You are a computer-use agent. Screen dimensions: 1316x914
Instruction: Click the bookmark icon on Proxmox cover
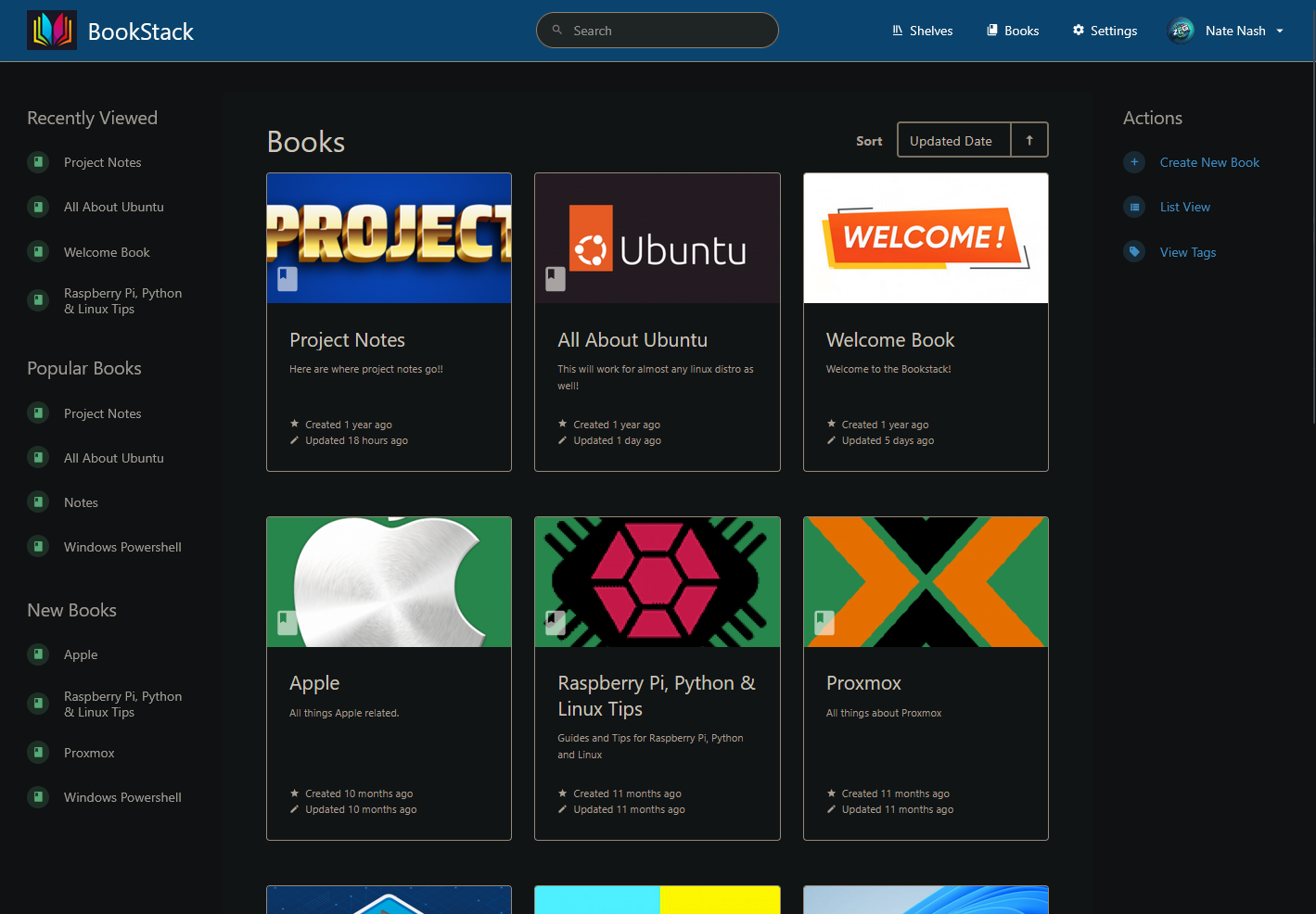click(x=824, y=623)
